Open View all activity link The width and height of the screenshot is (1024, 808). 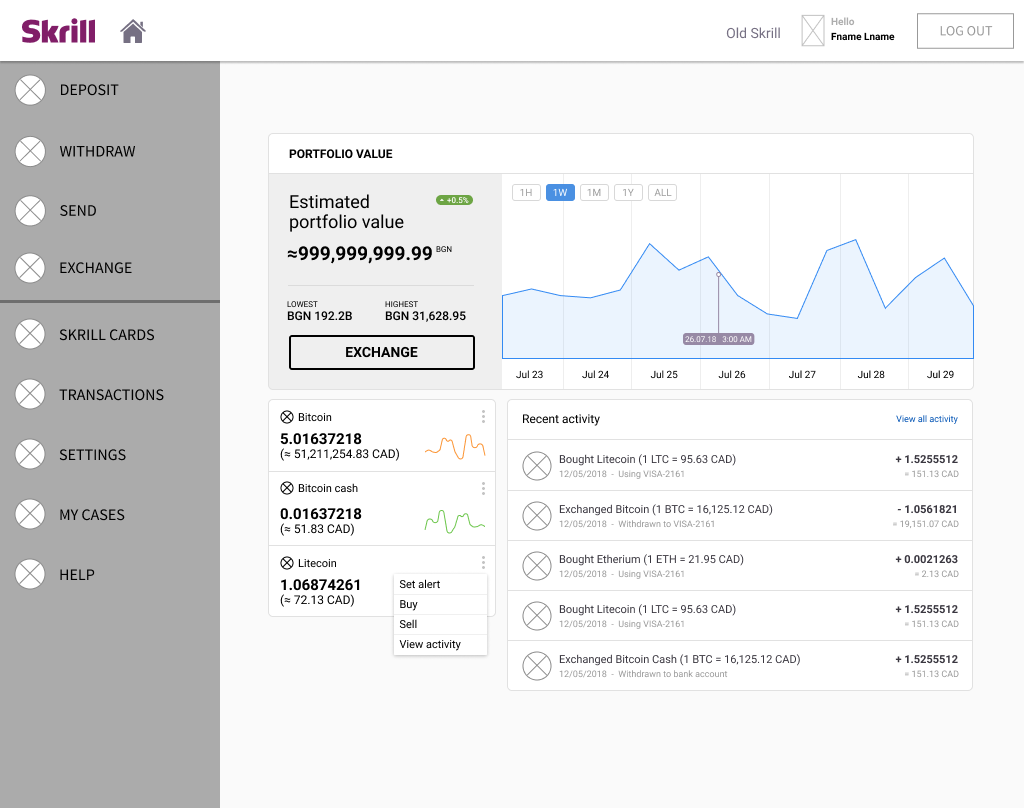click(927, 419)
